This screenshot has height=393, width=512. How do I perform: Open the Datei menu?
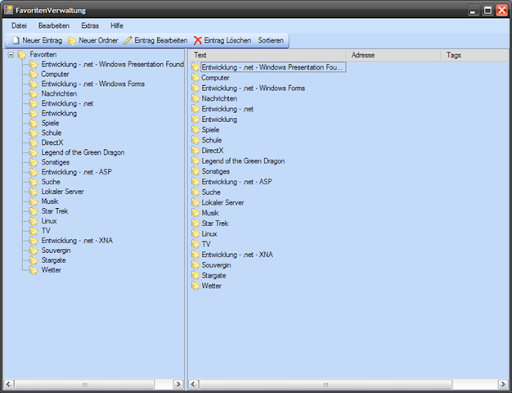19,26
